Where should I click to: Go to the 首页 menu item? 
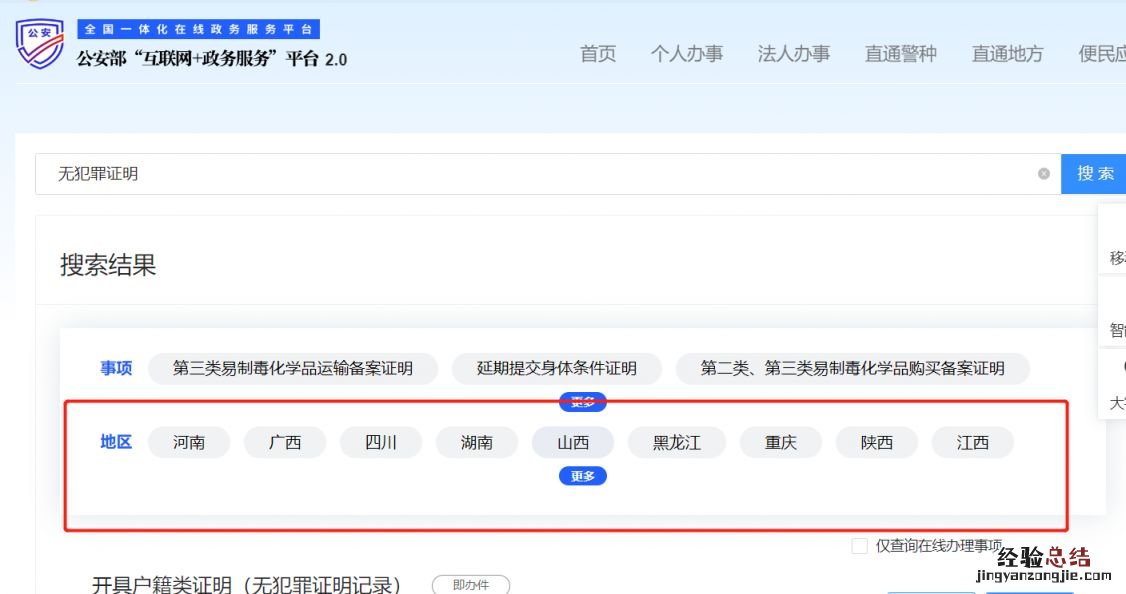[598, 54]
